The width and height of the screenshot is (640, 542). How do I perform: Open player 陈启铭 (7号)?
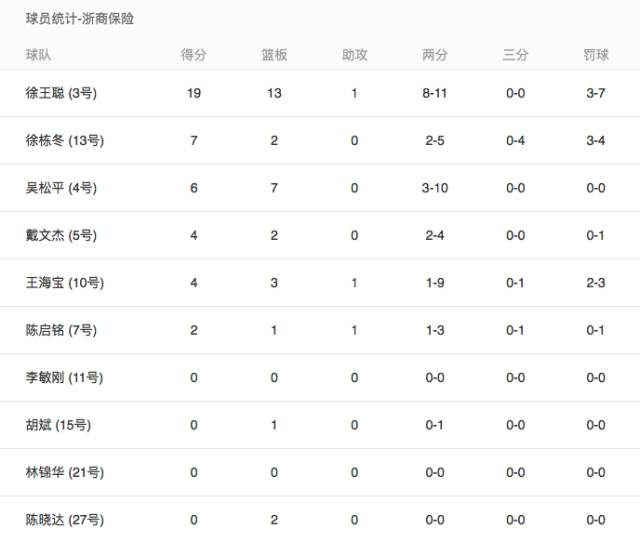[x=61, y=330]
